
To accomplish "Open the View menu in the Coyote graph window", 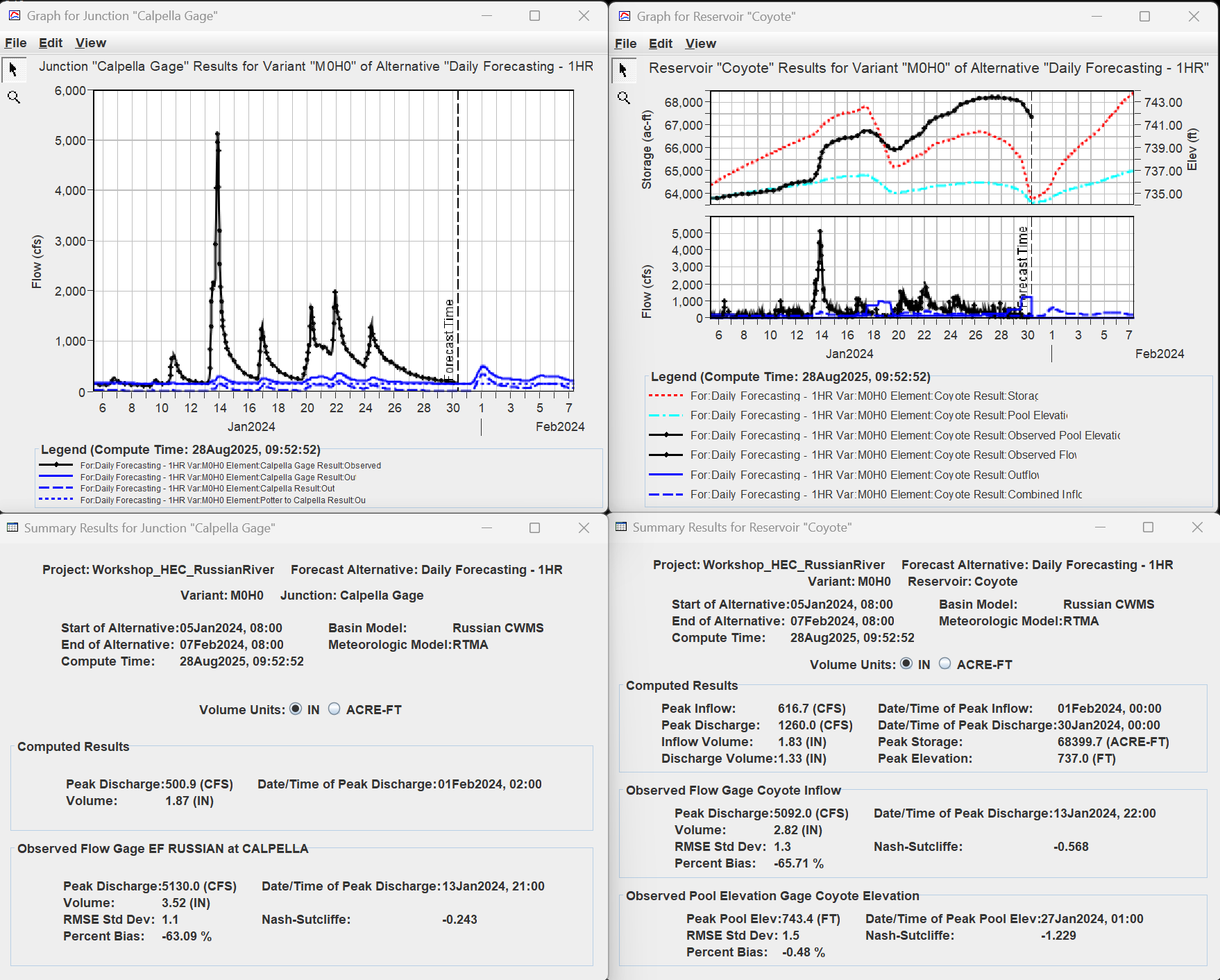I will (x=700, y=43).
